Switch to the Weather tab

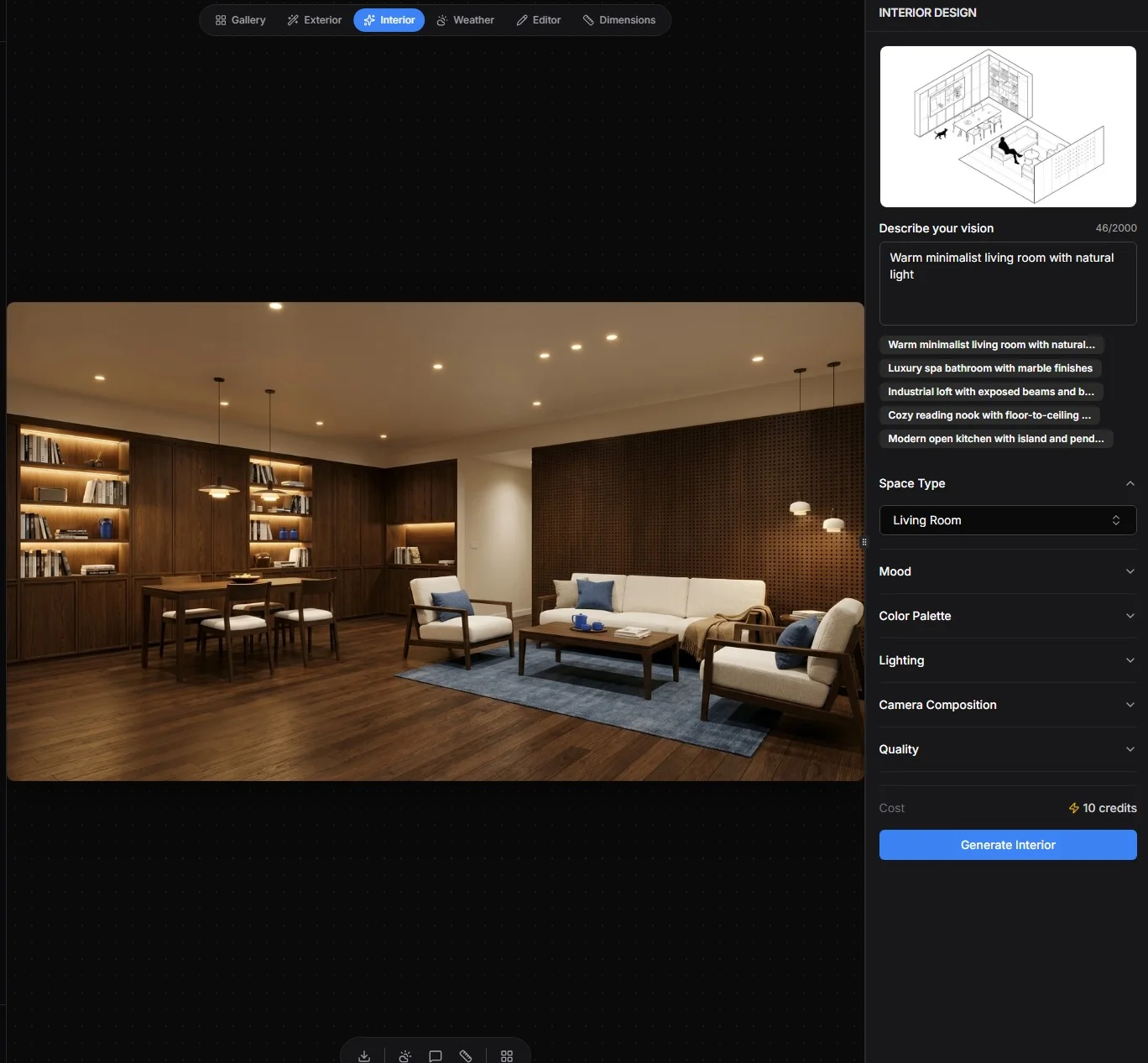pyautogui.click(x=465, y=19)
